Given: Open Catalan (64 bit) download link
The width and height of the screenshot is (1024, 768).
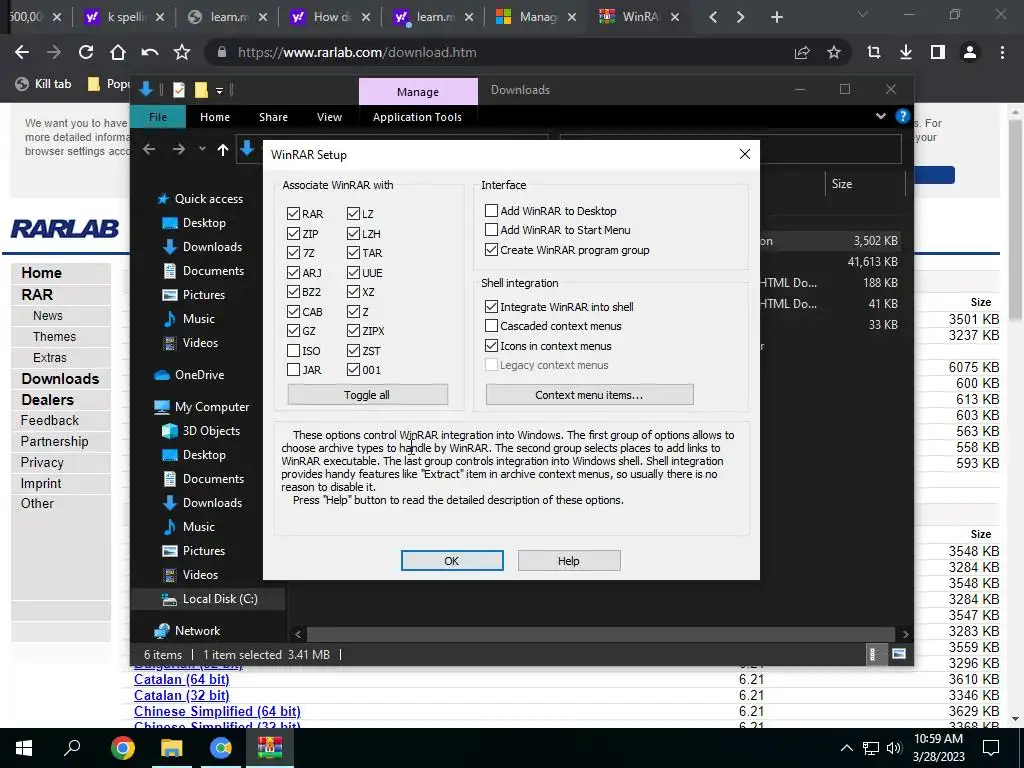Looking at the screenshot, I should 182,679.
